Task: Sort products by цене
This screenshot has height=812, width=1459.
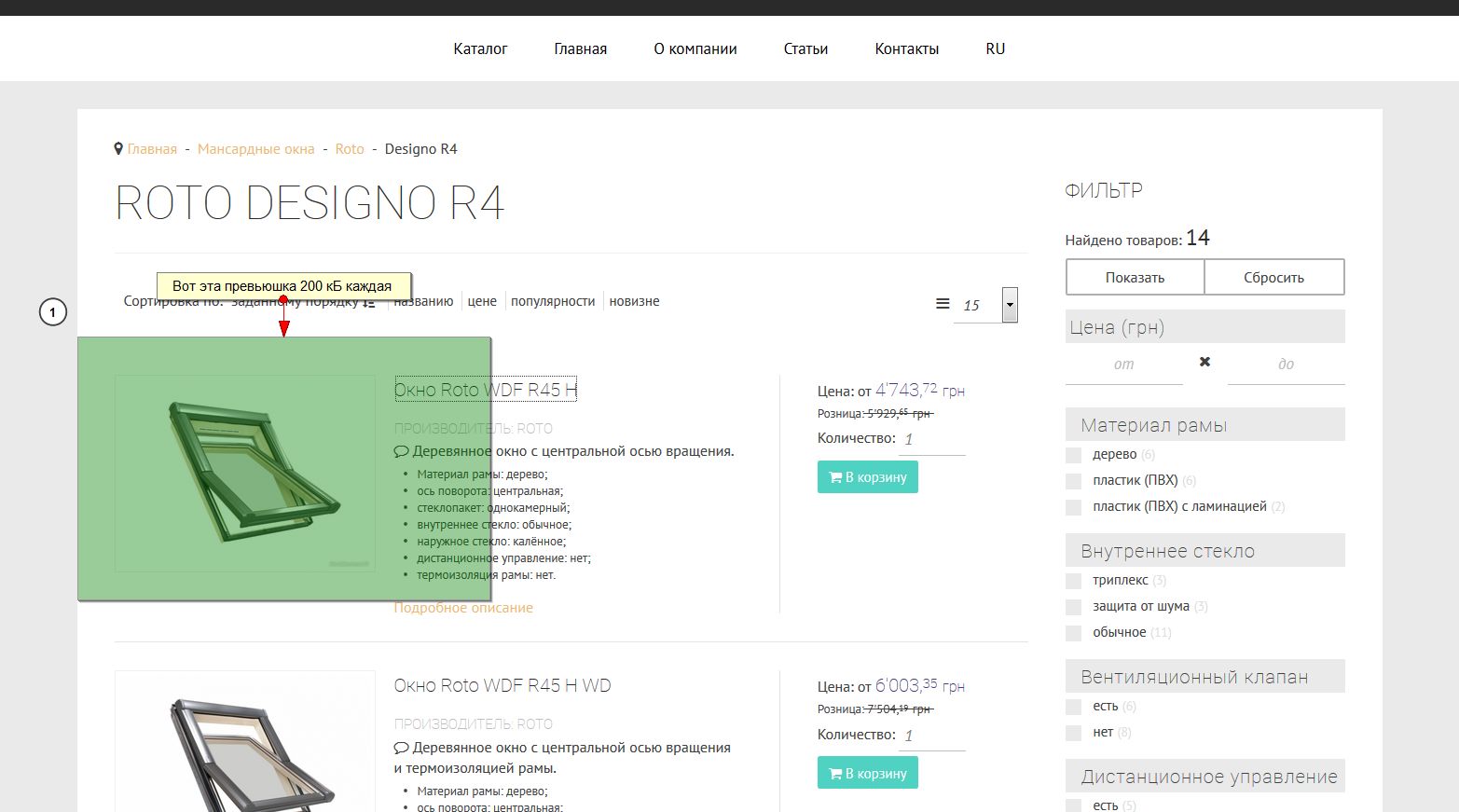Action: click(482, 301)
